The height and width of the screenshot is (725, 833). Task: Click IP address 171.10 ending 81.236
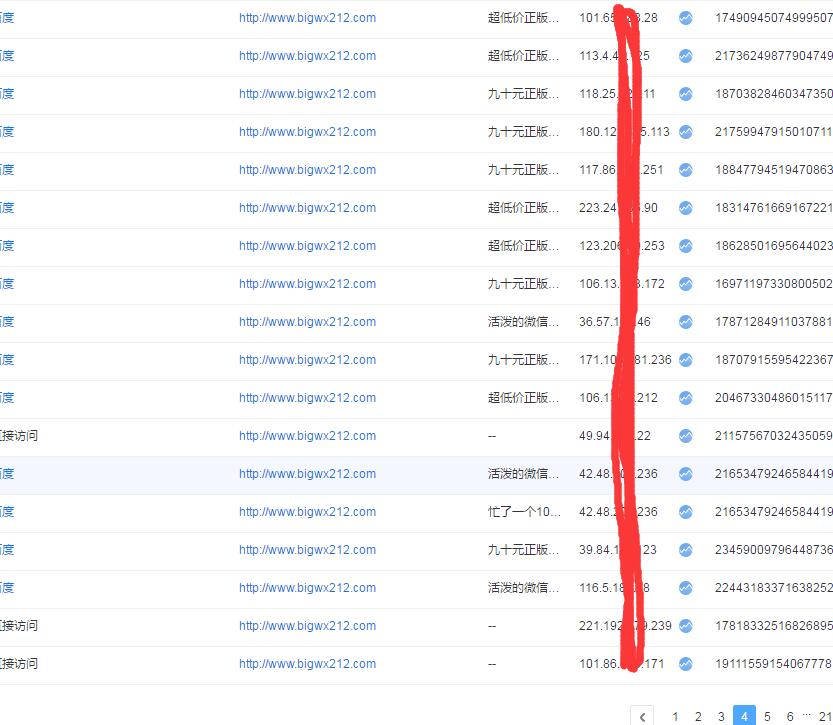point(625,360)
